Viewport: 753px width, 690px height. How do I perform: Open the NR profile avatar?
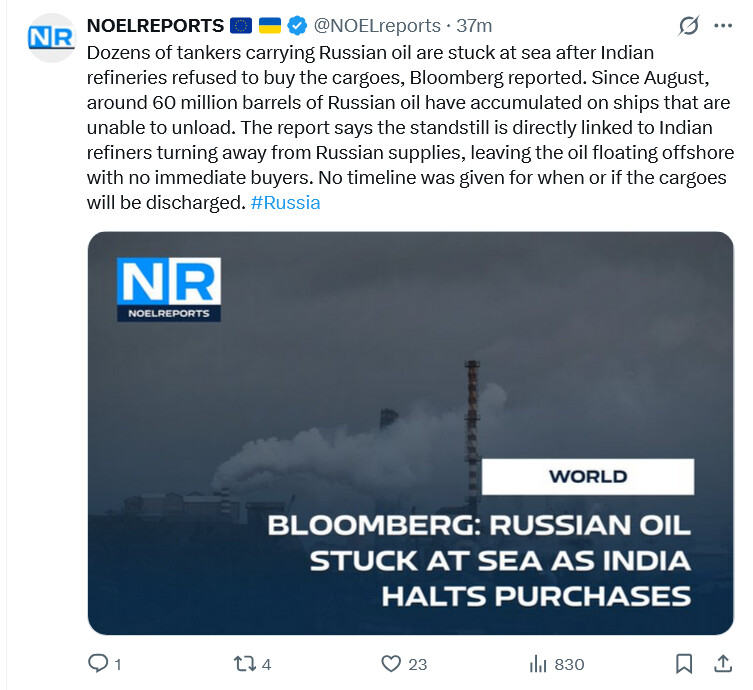click(x=50, y=39)
